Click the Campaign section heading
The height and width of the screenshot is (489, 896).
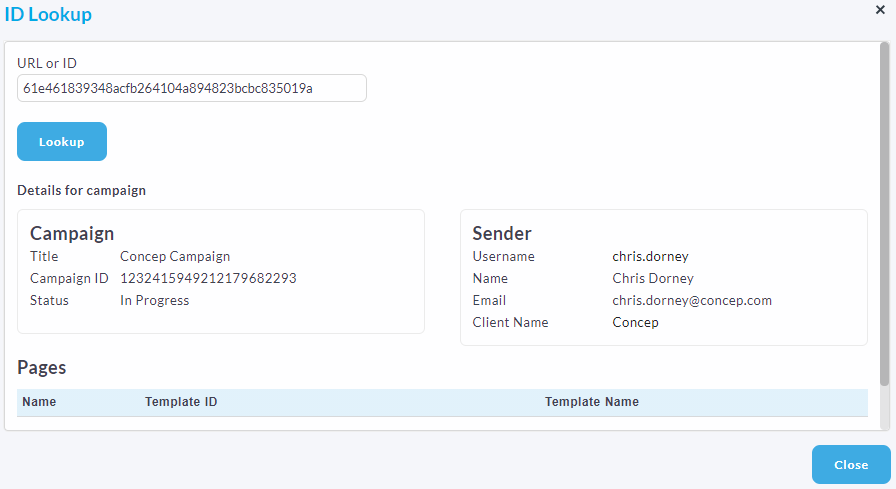point(72,233)
